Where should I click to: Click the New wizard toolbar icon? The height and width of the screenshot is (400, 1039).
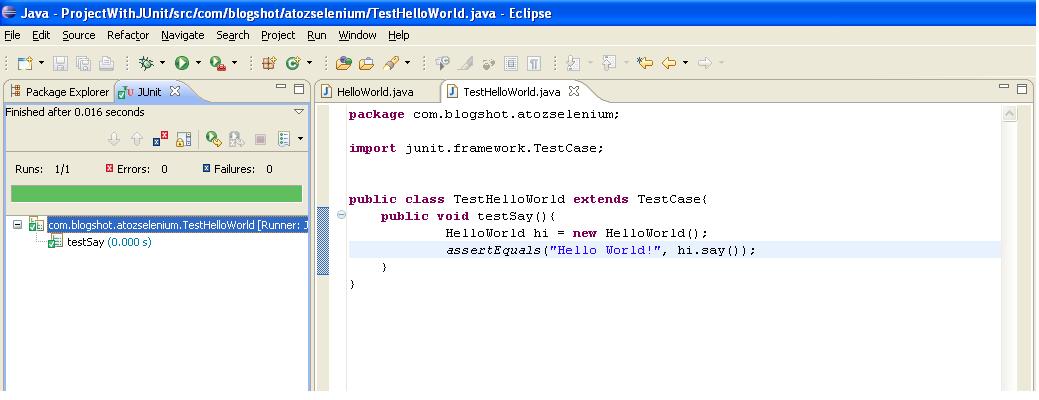coord(24,64)
